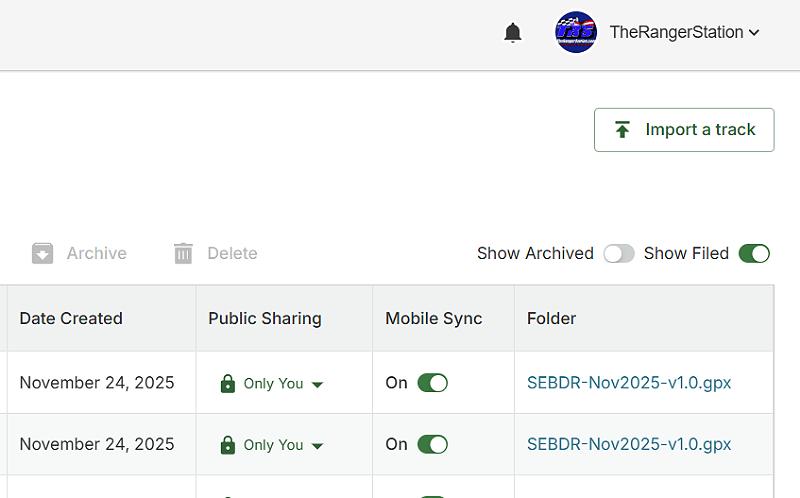800x498 pixels.
Task: Open first row Only You sharing dropdown
Action: (x=317, y=384)
